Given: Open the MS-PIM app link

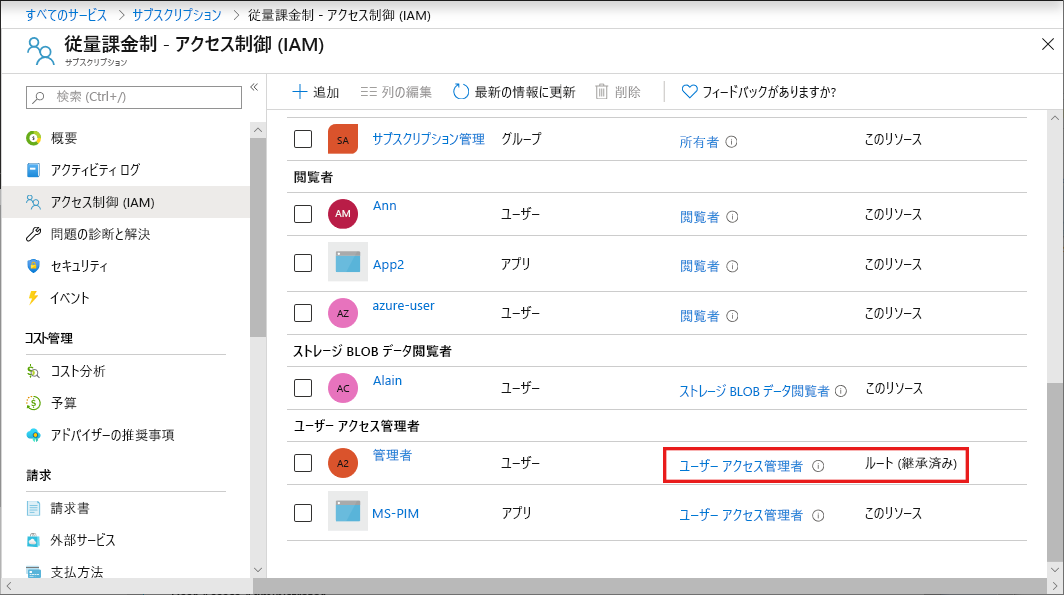Looking at the screenshot, I should click(x=396, y=514).
